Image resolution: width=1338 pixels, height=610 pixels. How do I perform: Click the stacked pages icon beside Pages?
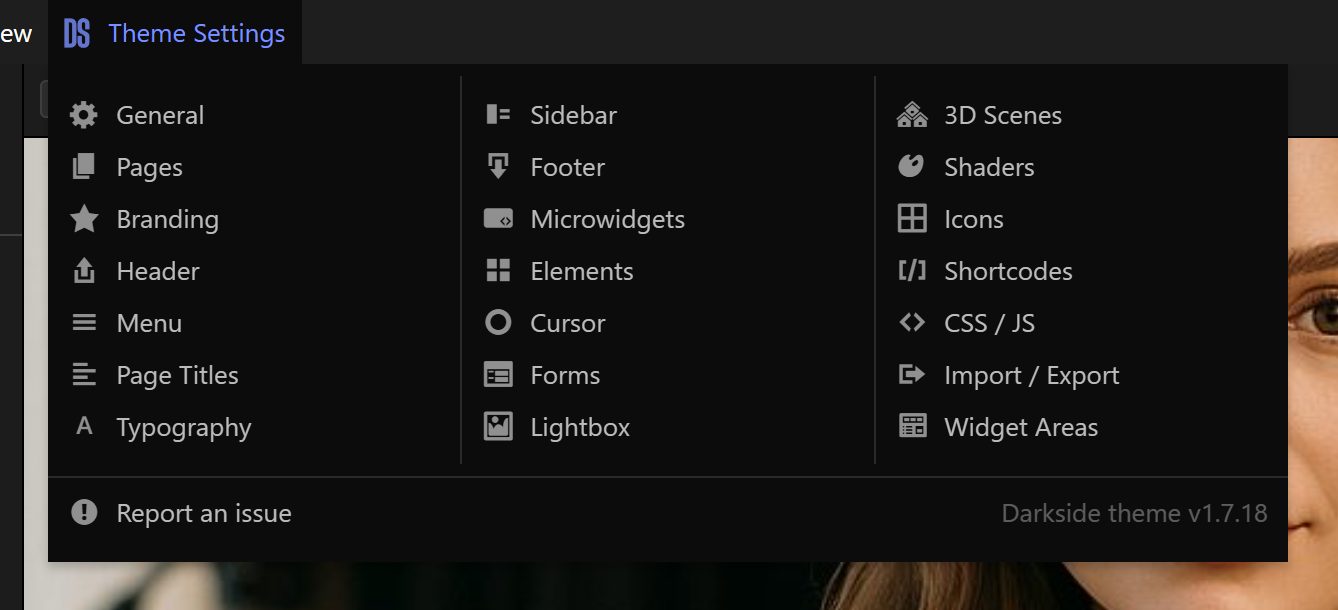click(x=84, y=167)
